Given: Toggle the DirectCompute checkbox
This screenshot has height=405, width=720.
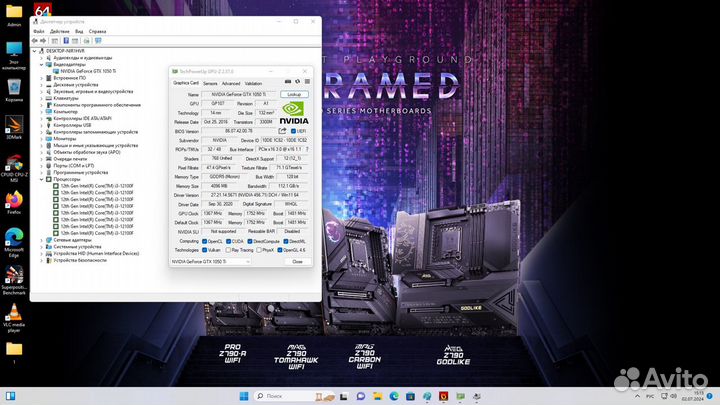Looking at the screenshot, I should point(250,241).
